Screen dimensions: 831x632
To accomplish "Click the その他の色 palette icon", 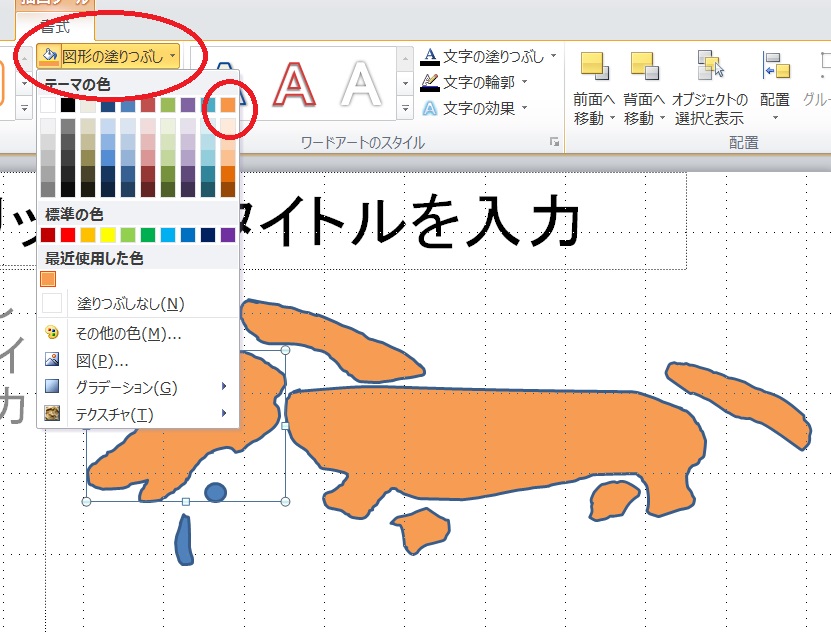I will point(52,333).
